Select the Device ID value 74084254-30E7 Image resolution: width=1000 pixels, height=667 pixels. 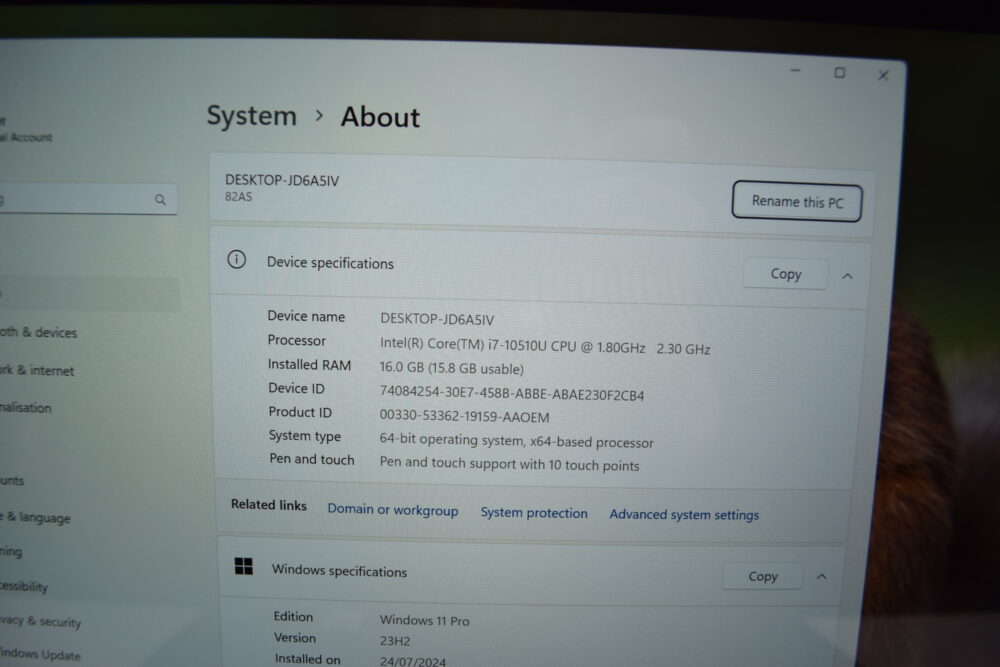point(511,393)
